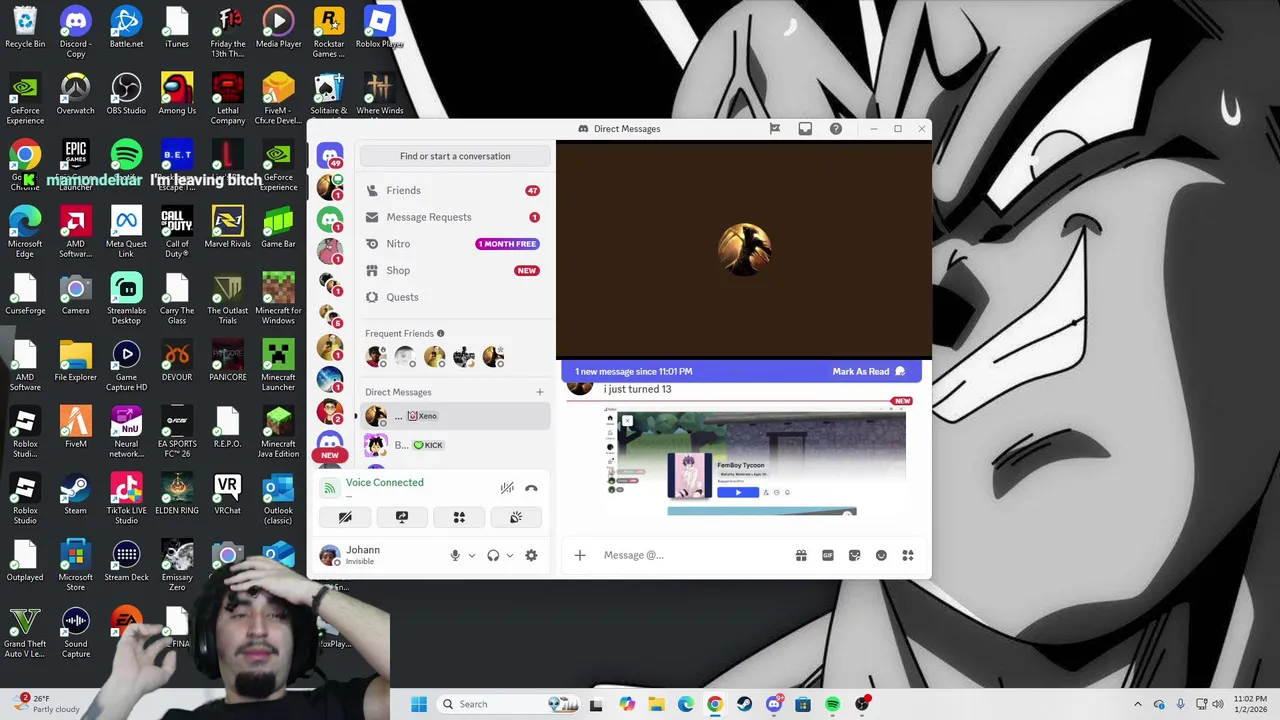Open Discord Home button with 49 badge
Screen dimensions: 1280x720
pos(330,157)
